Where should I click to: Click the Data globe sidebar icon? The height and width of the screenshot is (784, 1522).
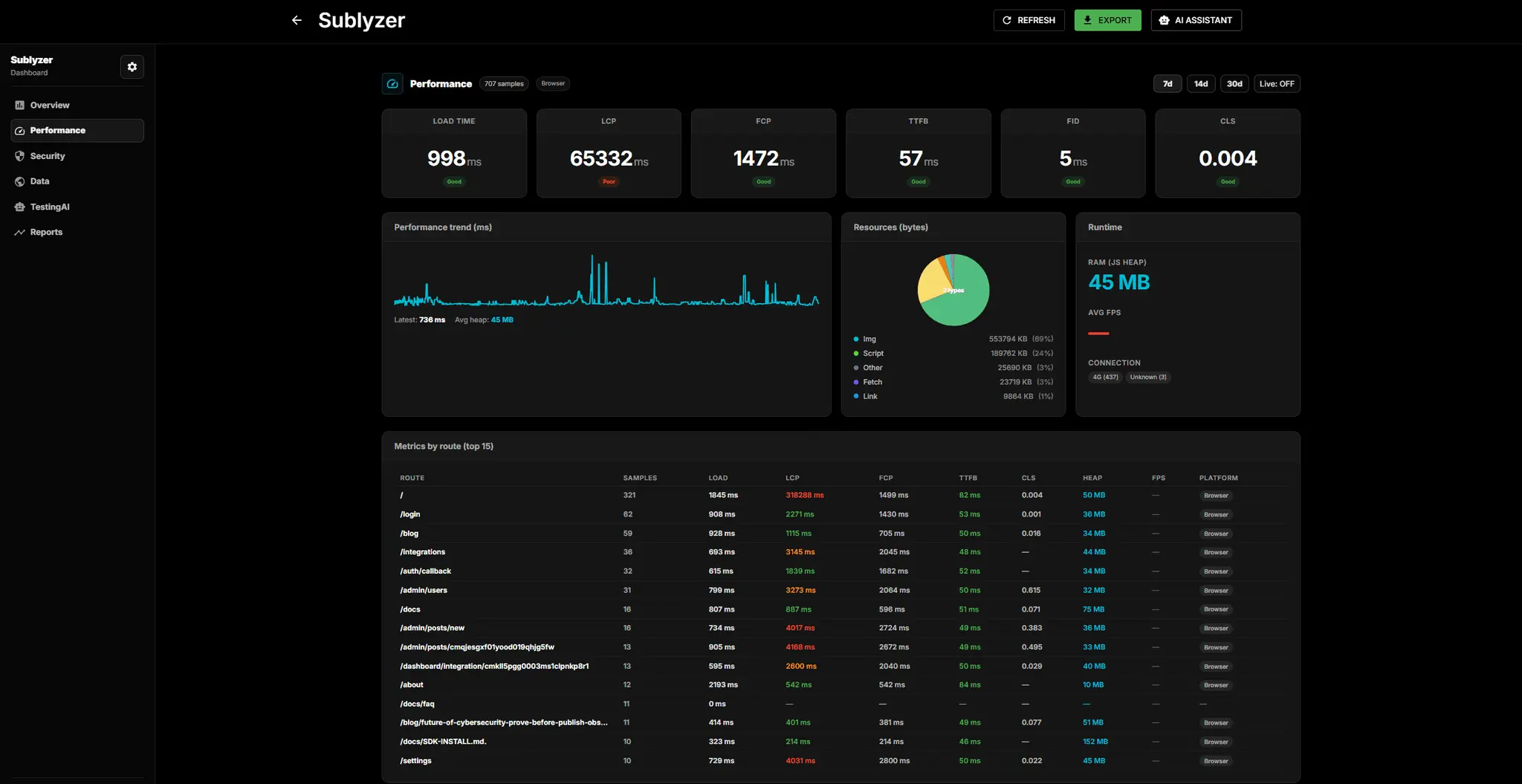tap(20, 181)
